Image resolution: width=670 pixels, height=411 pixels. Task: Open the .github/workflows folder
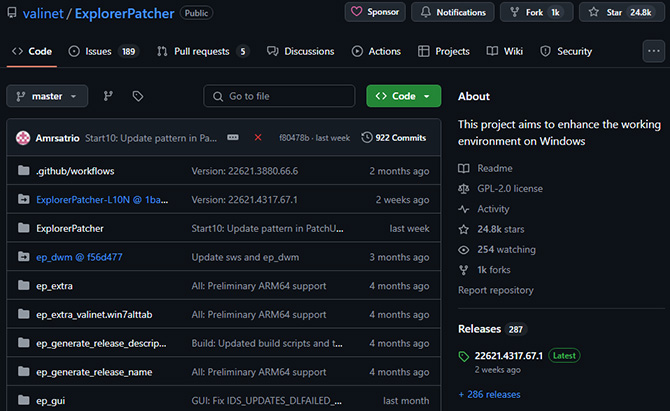(75, 171)
